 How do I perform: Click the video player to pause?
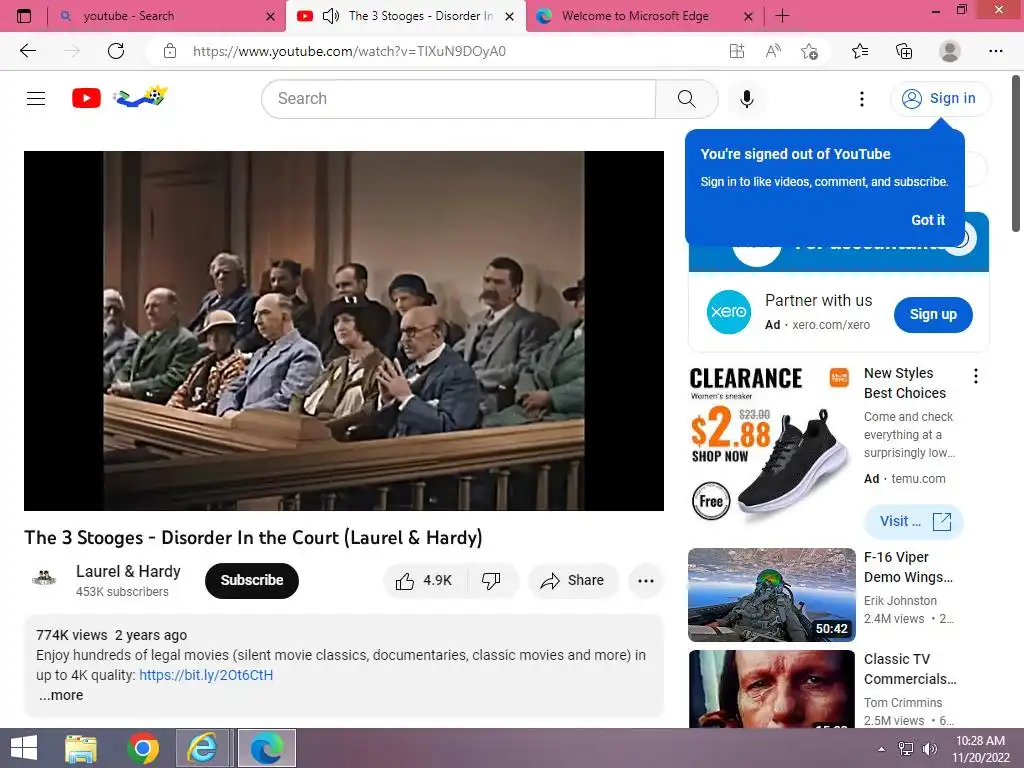344,330
